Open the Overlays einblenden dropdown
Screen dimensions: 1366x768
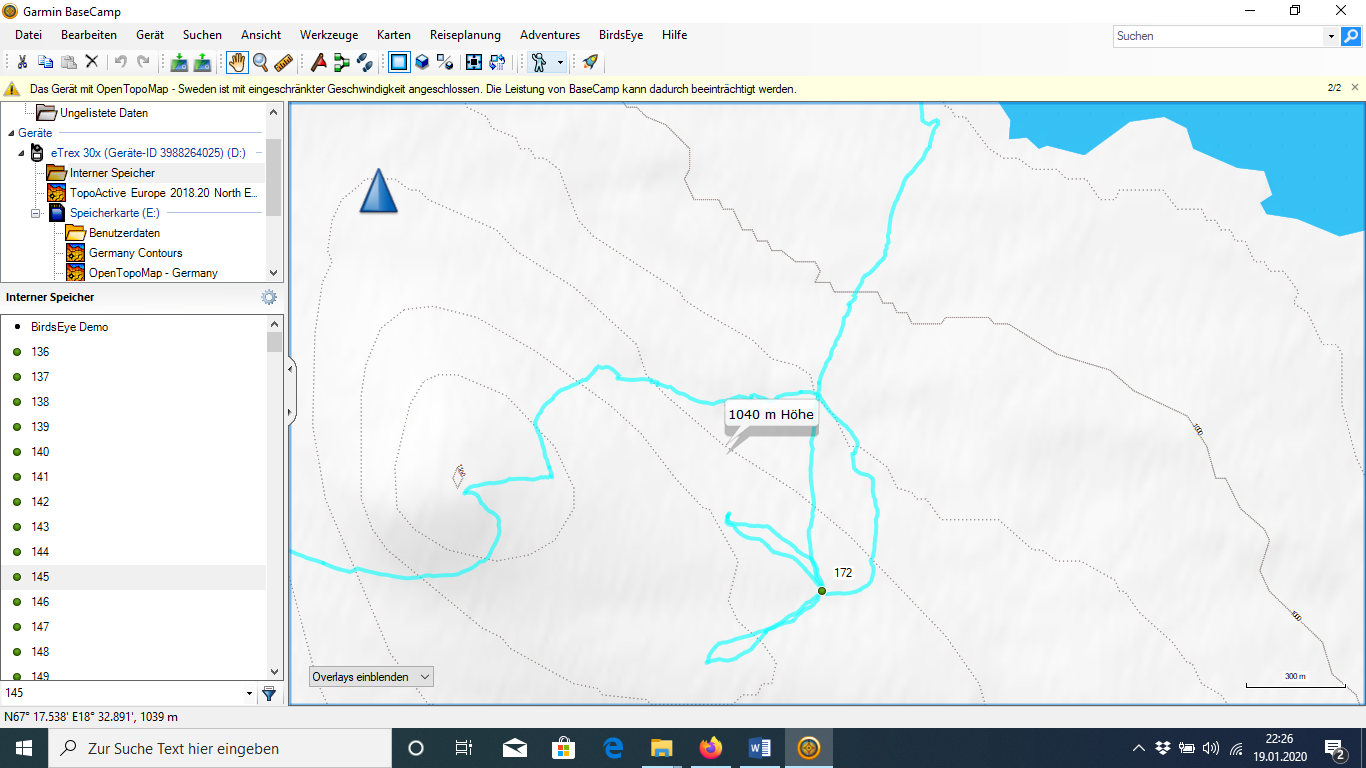tap(371, 677)
